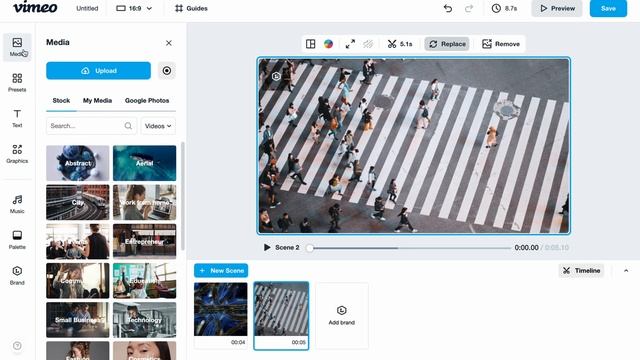Click the Scene 2 progress track
This screenshot has width=640, height=360.
[410, 248]
